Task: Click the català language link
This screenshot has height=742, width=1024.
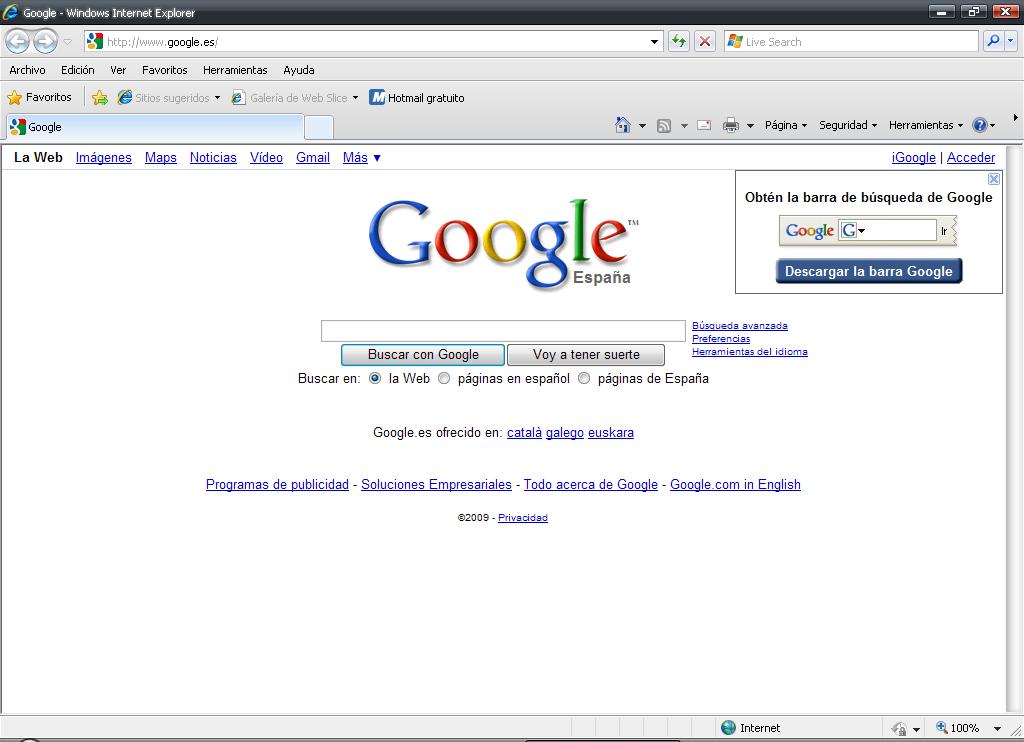Action: pyautogui.click(x=524, y=432)
